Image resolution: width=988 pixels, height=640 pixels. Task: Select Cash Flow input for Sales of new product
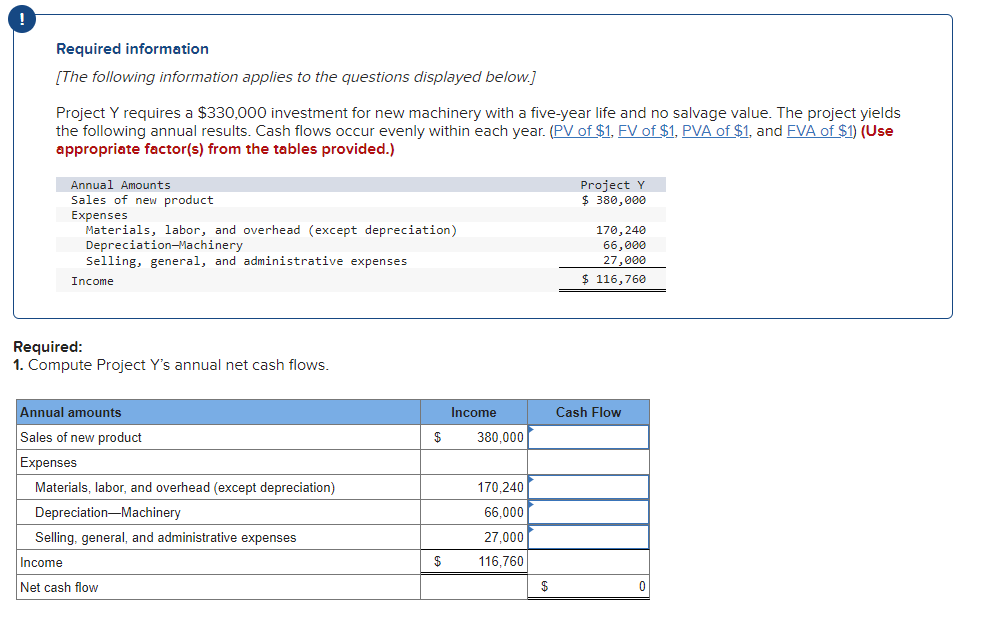589,437
